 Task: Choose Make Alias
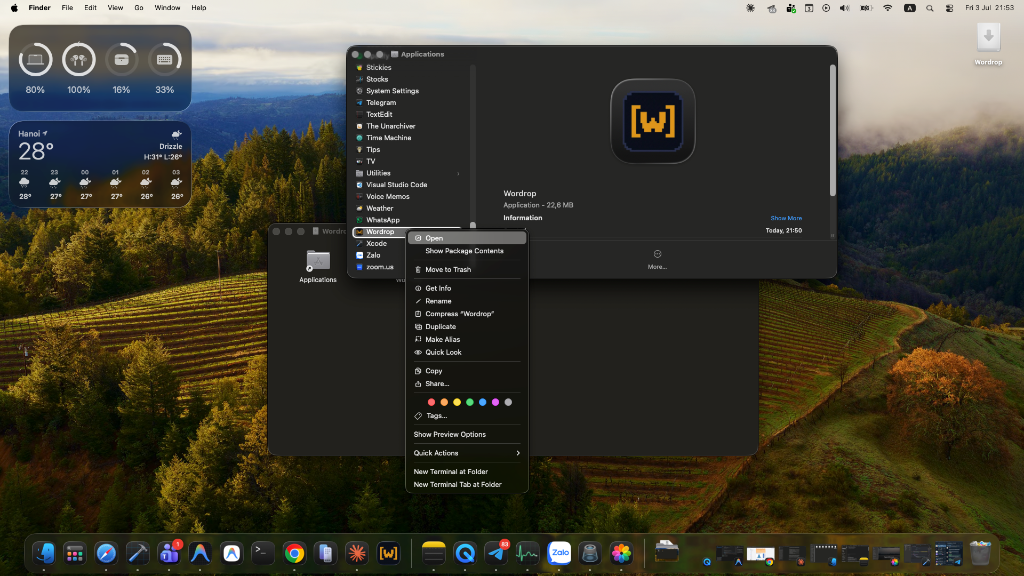(x=467, y=340)
